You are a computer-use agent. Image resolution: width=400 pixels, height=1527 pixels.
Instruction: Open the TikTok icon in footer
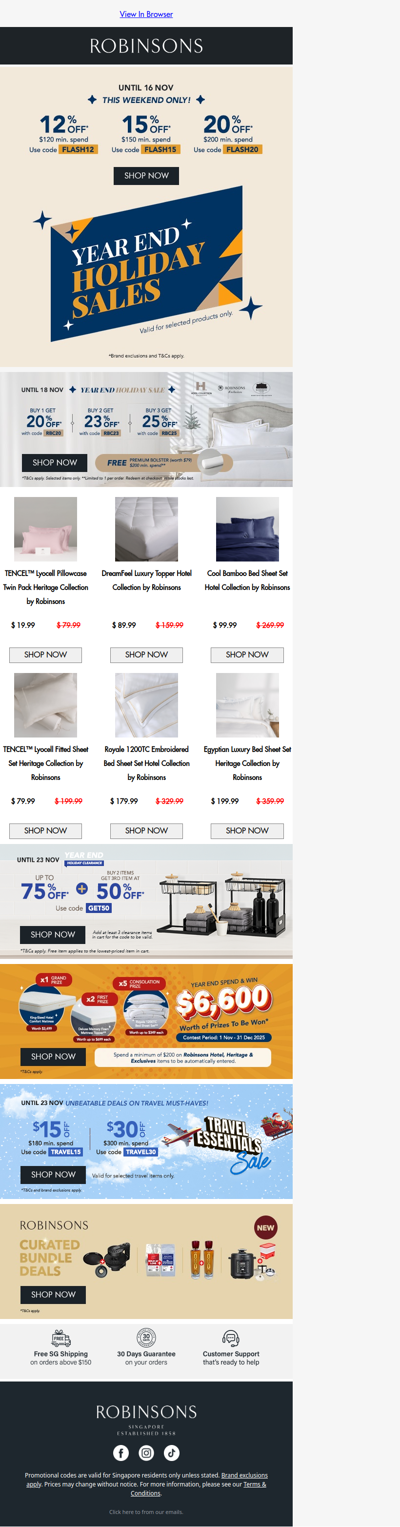pos(172,1452)
